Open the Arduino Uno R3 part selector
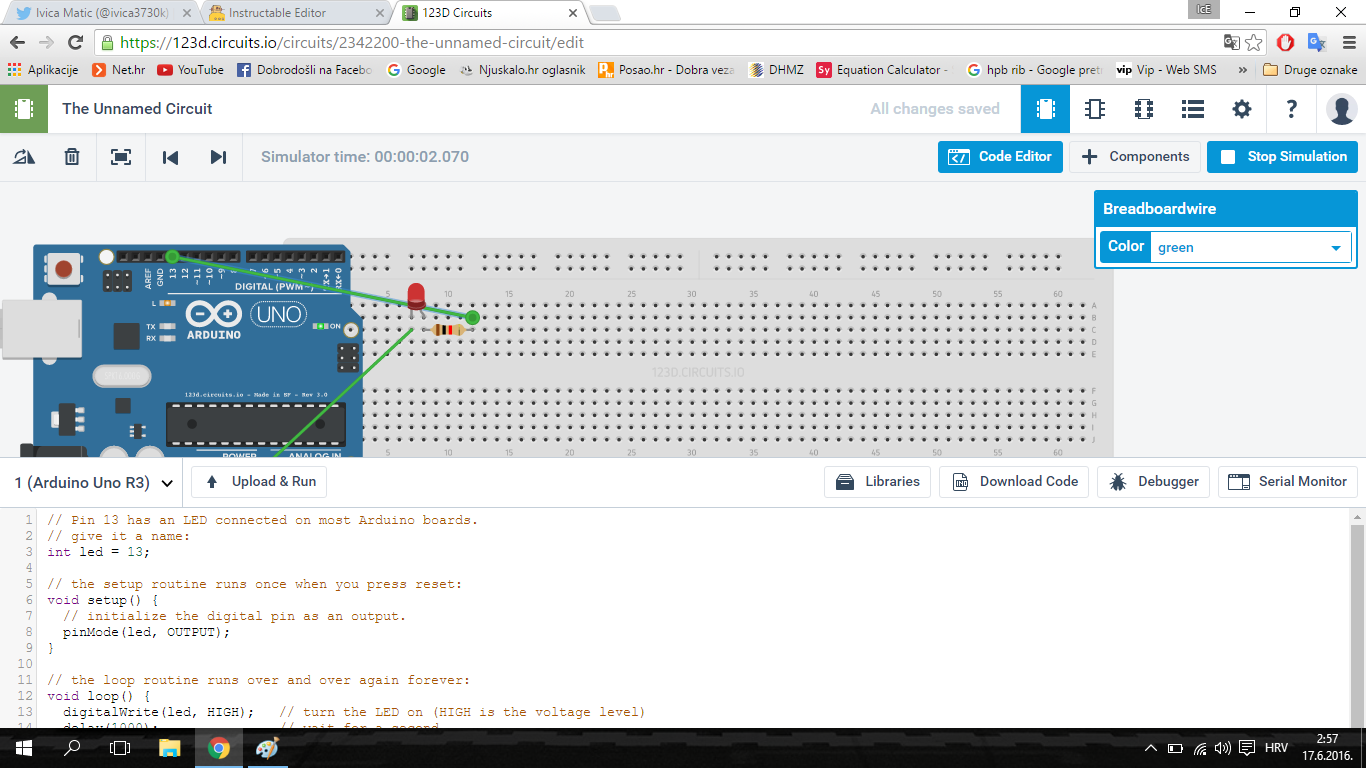The height and width of the screenshot is (768, 1366). tap(90, 481)
